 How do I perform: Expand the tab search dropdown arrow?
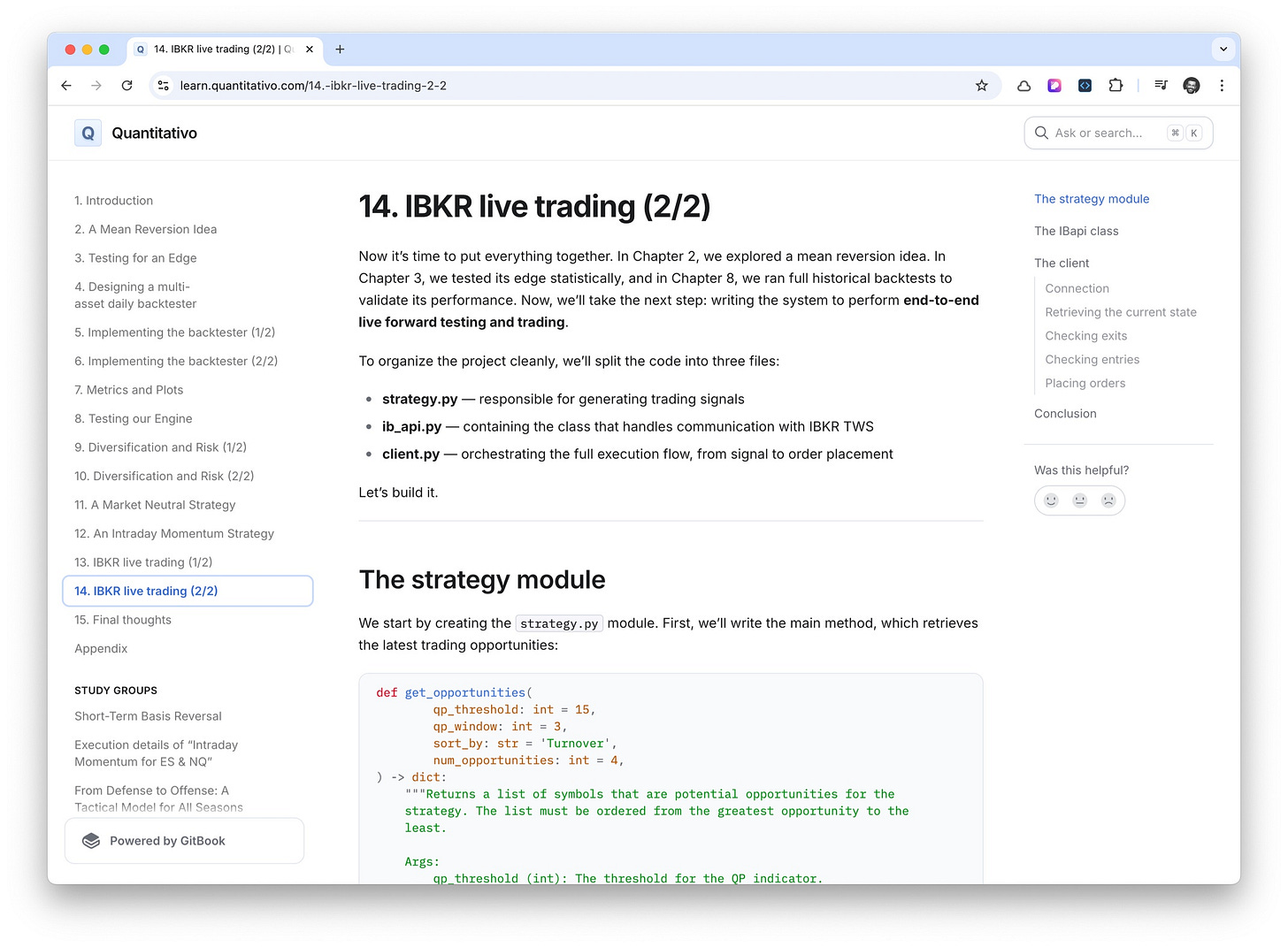[1223, 50]
